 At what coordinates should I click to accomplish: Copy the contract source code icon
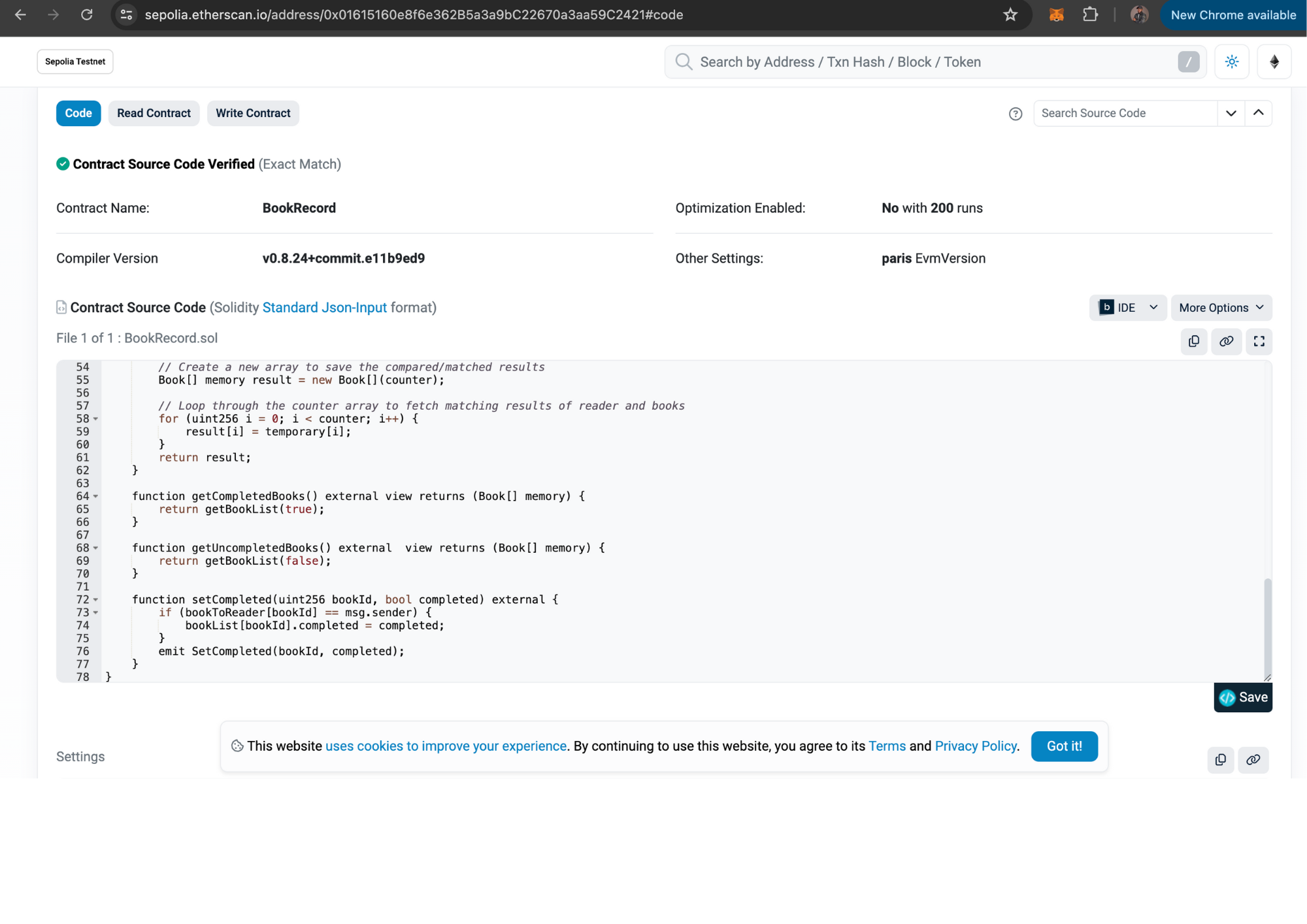(x=1194, y=341)
